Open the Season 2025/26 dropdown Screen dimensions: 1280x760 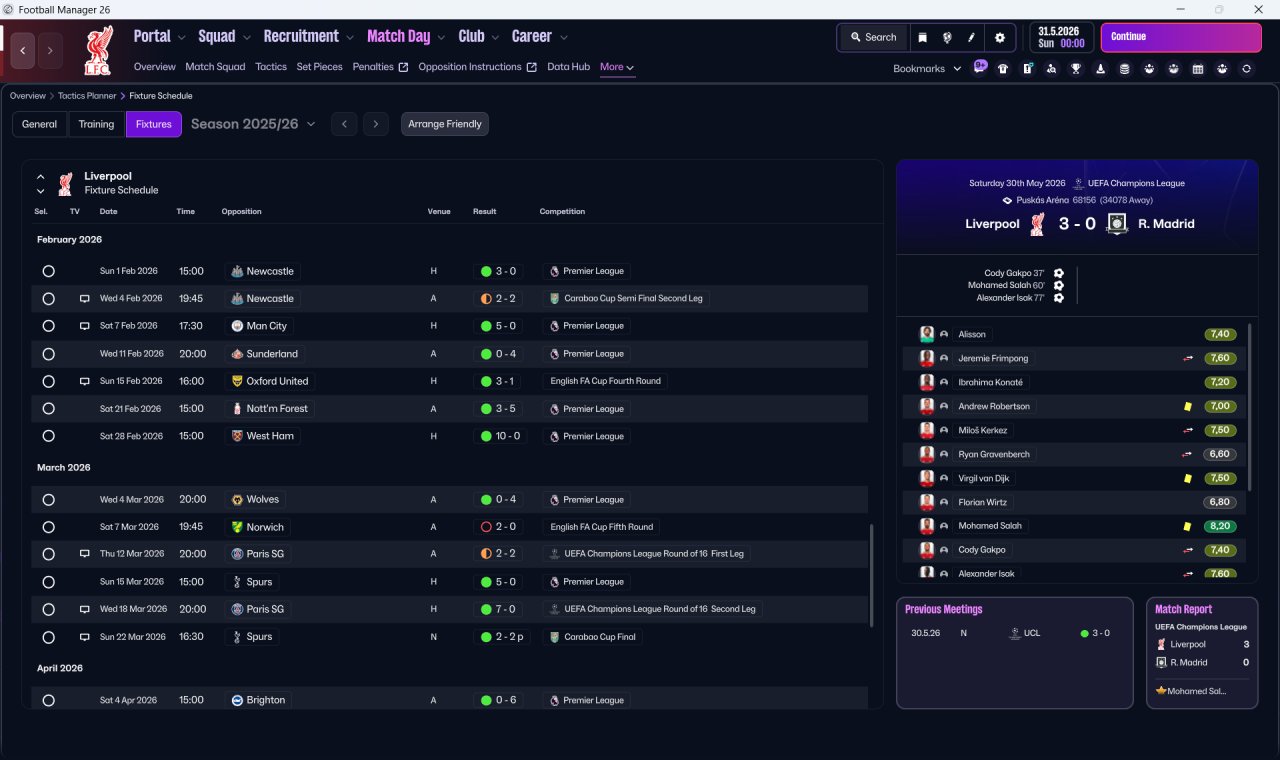pyautogui.click(x=253, y=124)
